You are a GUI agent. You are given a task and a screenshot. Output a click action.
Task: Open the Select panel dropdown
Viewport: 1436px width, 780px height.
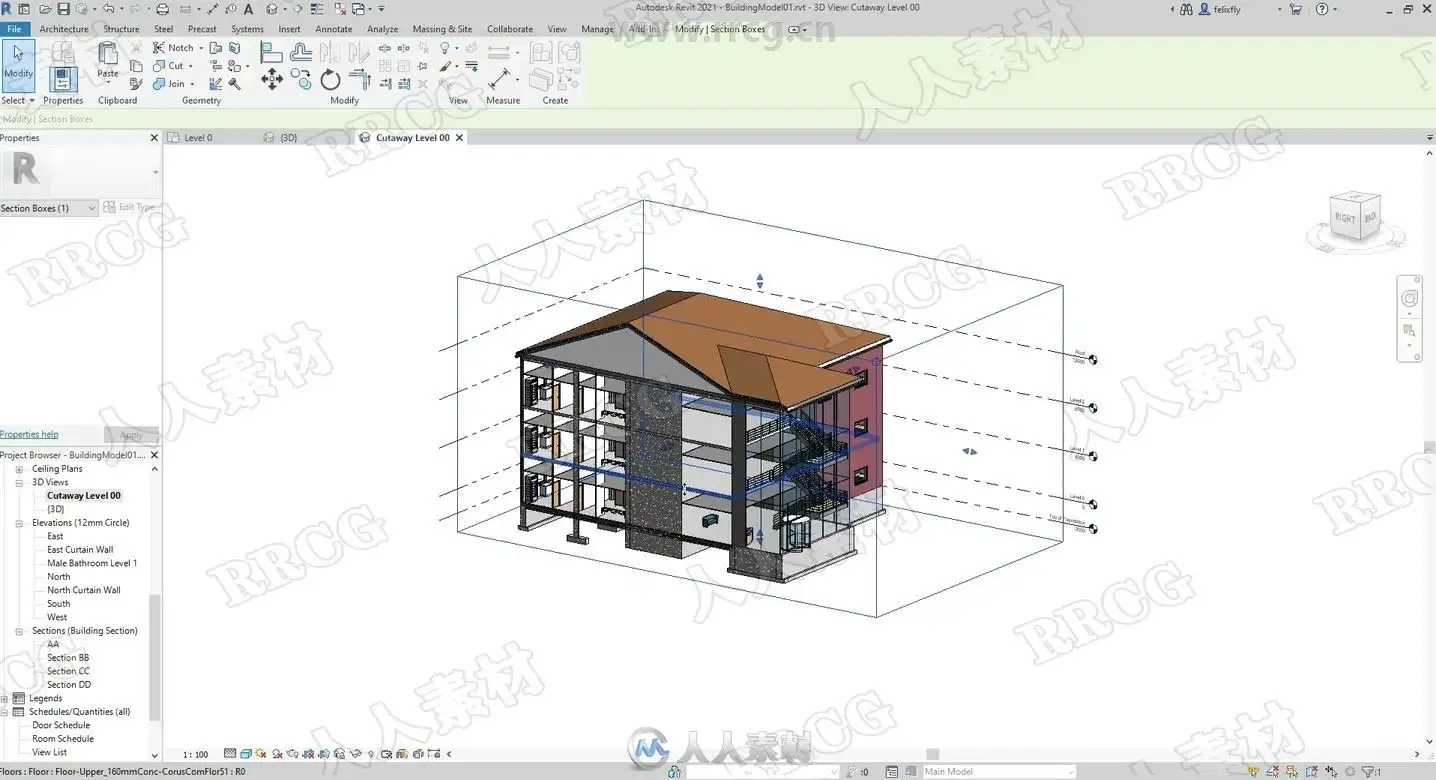point(18,100)
